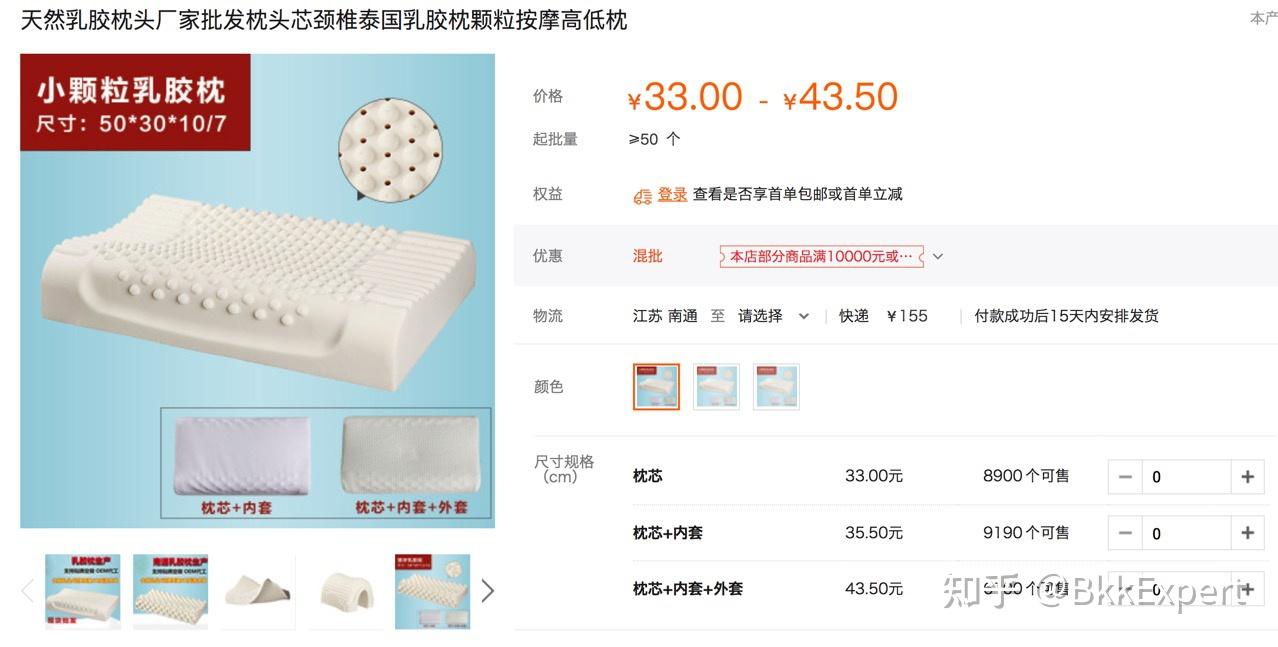Expand the 混批 discount details chevron
1278x647 pixels.
tap(937, 256)
